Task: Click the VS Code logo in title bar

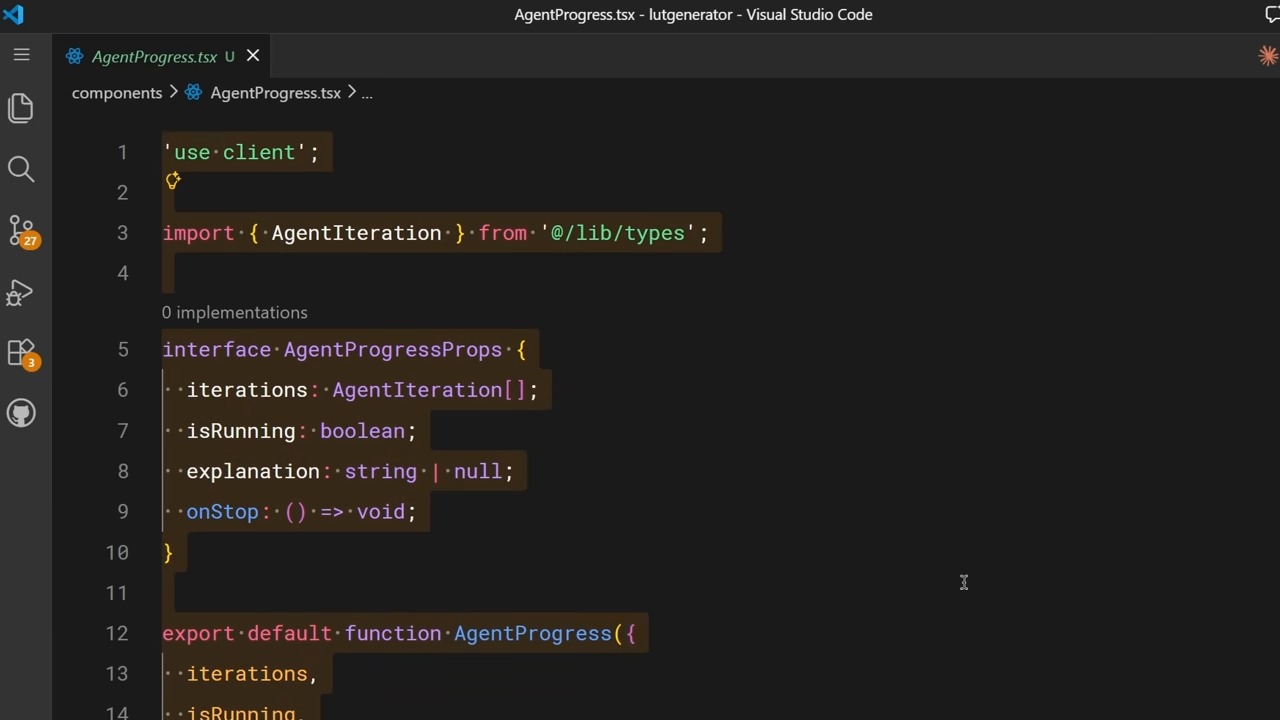Action: (13, 14)
